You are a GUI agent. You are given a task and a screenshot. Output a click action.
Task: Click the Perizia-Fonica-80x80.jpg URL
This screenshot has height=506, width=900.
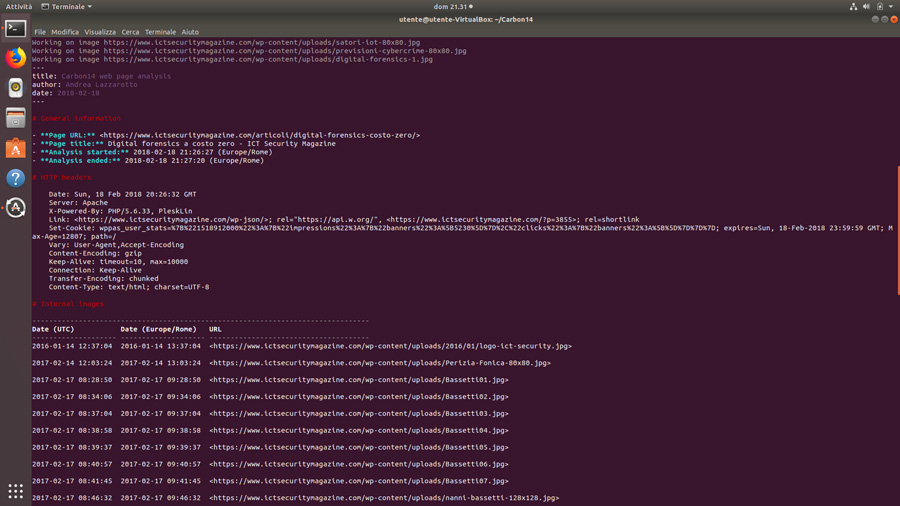(380, 363)
